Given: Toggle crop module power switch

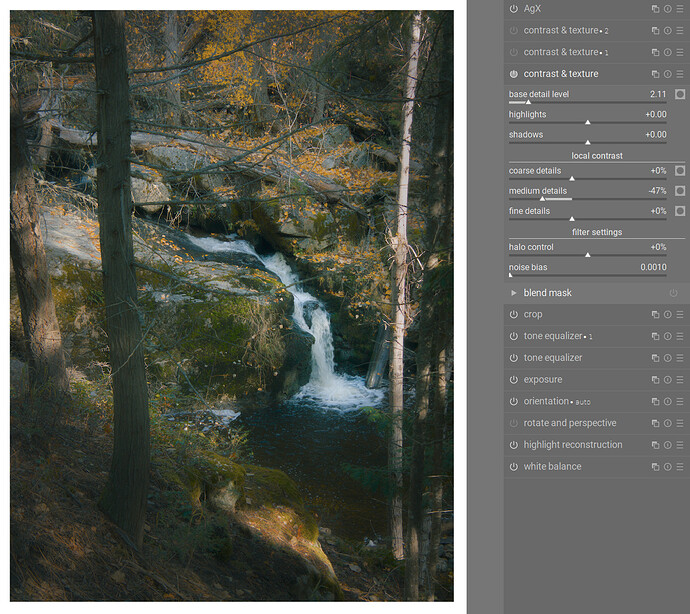Looking at the screenshot, I should click(x=514, y=314).
